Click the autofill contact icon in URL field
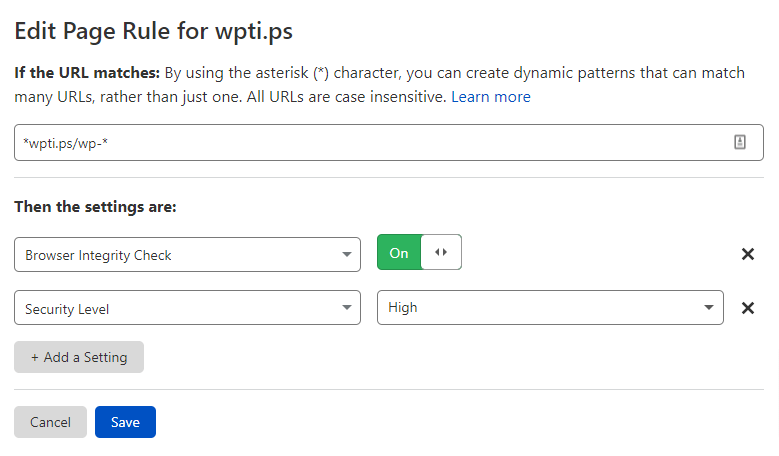This screenshot has width=779, height=456. [740, 142]
